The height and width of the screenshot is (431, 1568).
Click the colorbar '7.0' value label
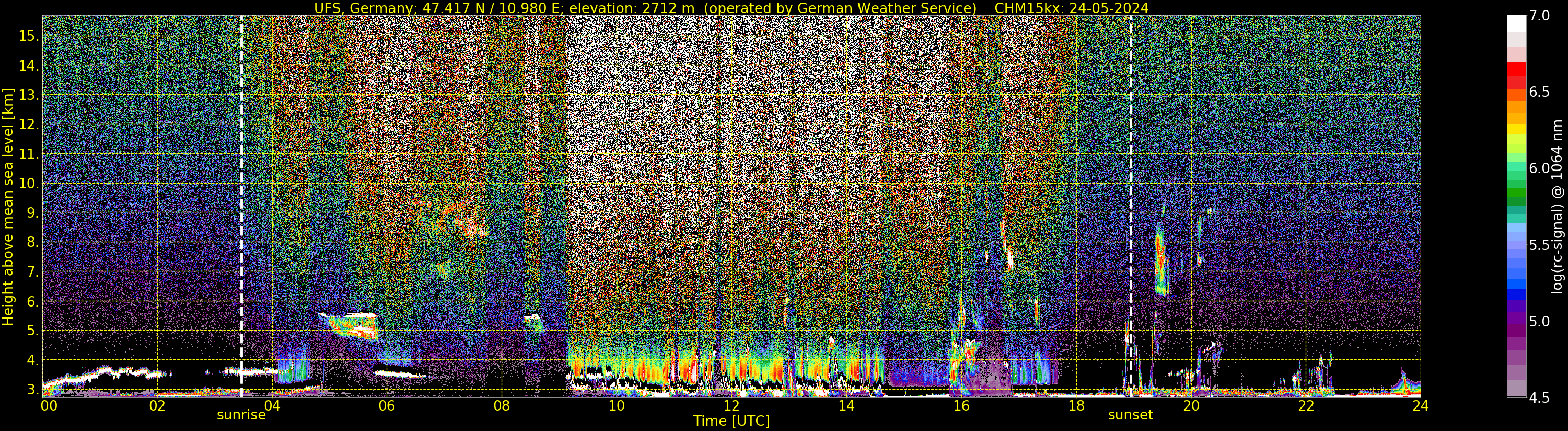[1539, 16]
